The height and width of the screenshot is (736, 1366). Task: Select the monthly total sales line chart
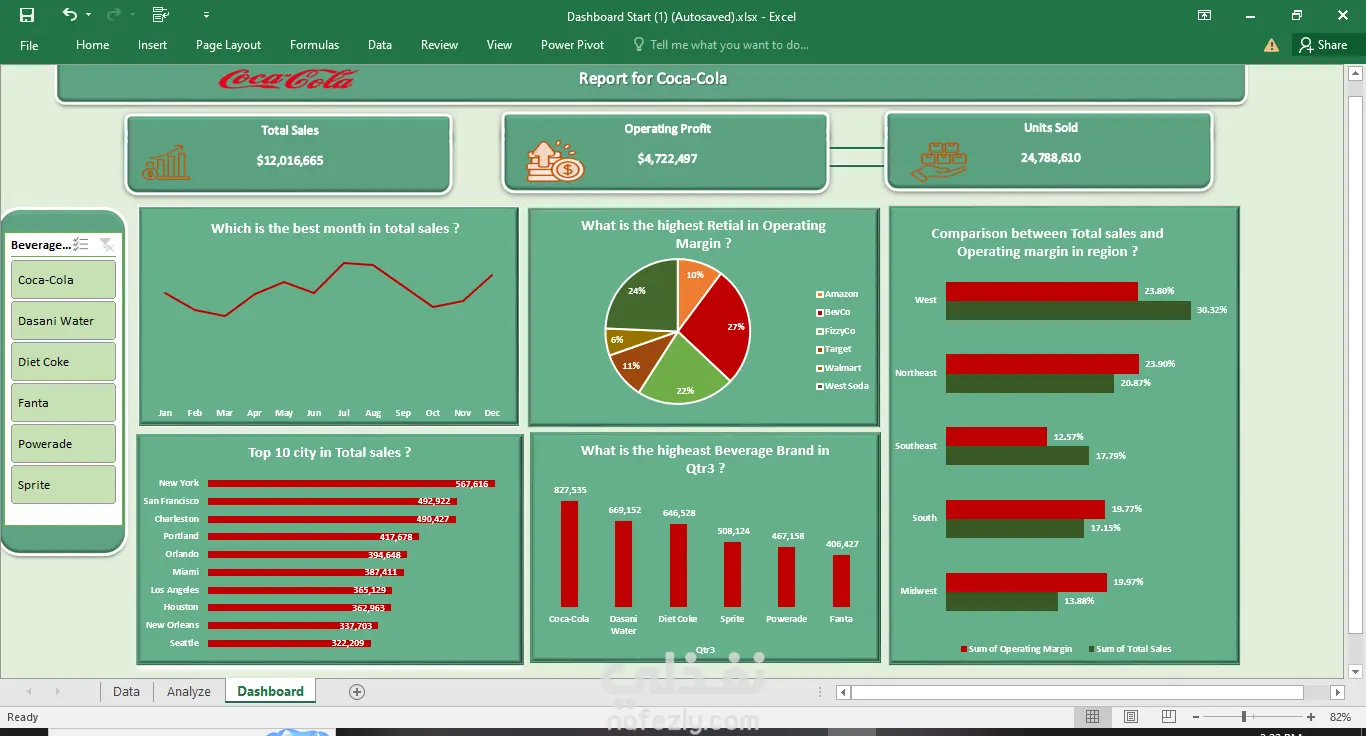[x=328, y=316]
